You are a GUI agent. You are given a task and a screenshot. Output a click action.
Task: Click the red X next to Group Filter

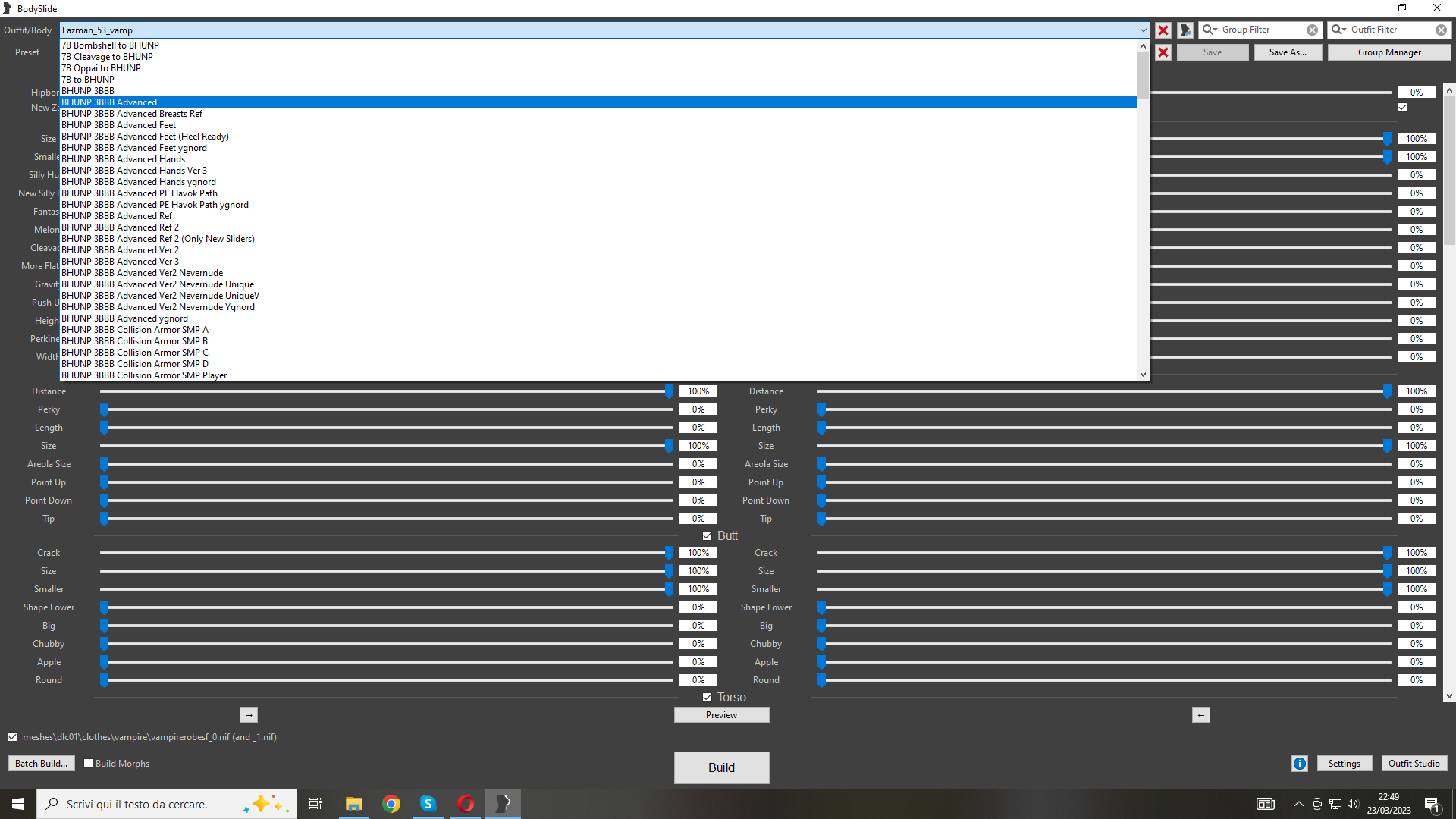pyautogui.click(x=1163, y=29)
